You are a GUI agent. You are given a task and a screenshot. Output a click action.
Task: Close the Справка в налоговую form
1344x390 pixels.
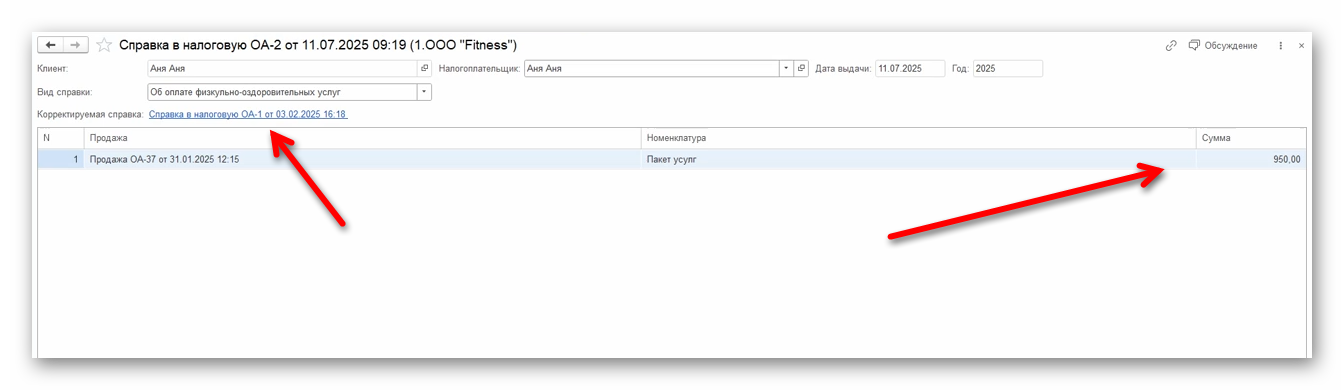1301,45
